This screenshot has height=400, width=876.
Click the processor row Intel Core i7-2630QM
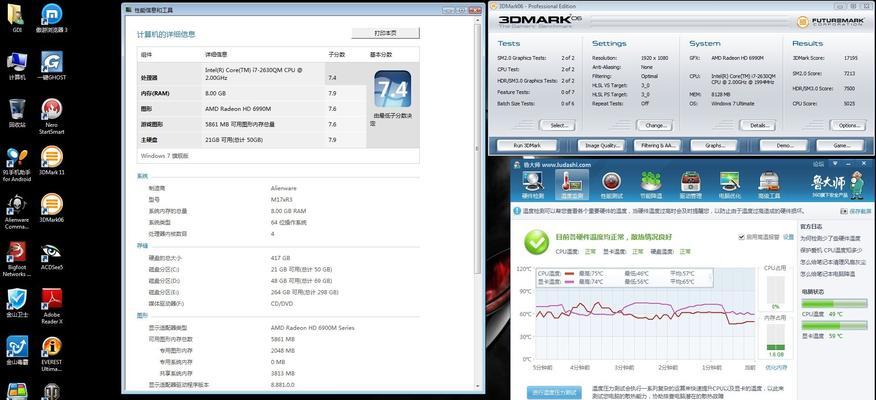click(x=251, y=74)
